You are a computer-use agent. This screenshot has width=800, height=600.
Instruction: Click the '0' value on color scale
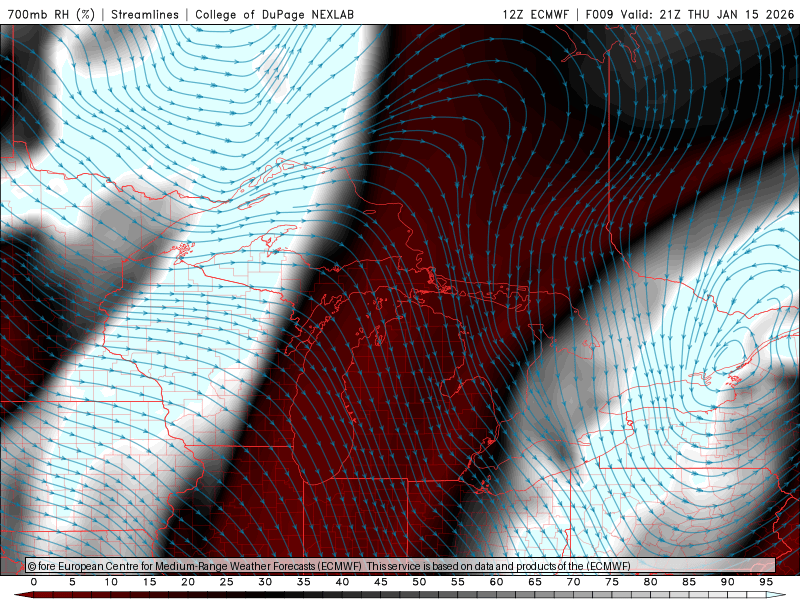tap(34, 582)
